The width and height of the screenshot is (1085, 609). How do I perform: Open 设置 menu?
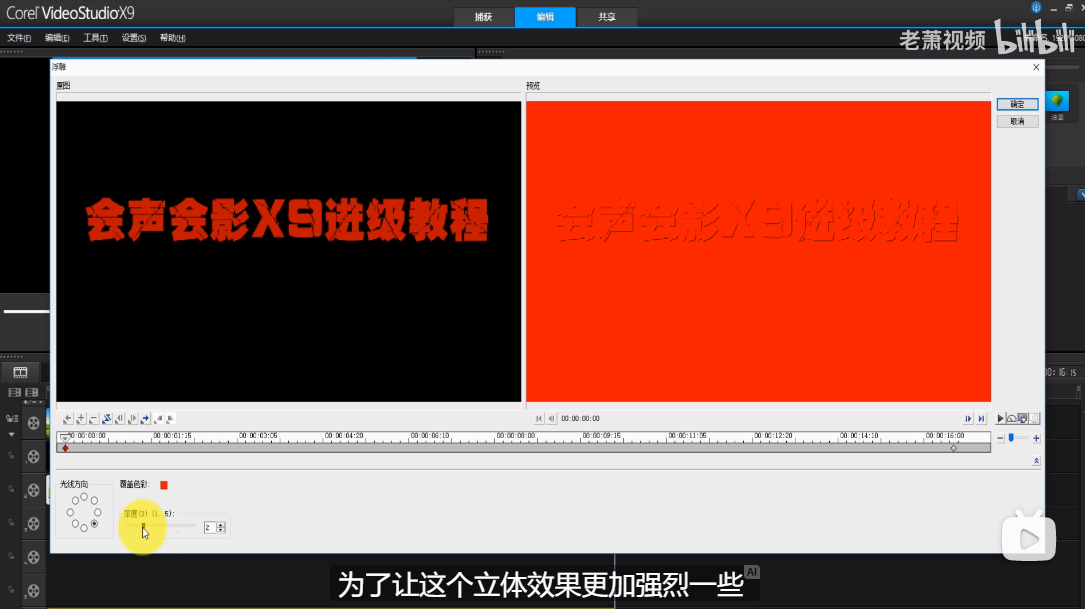pyautogui.click(x=134, y=38)
